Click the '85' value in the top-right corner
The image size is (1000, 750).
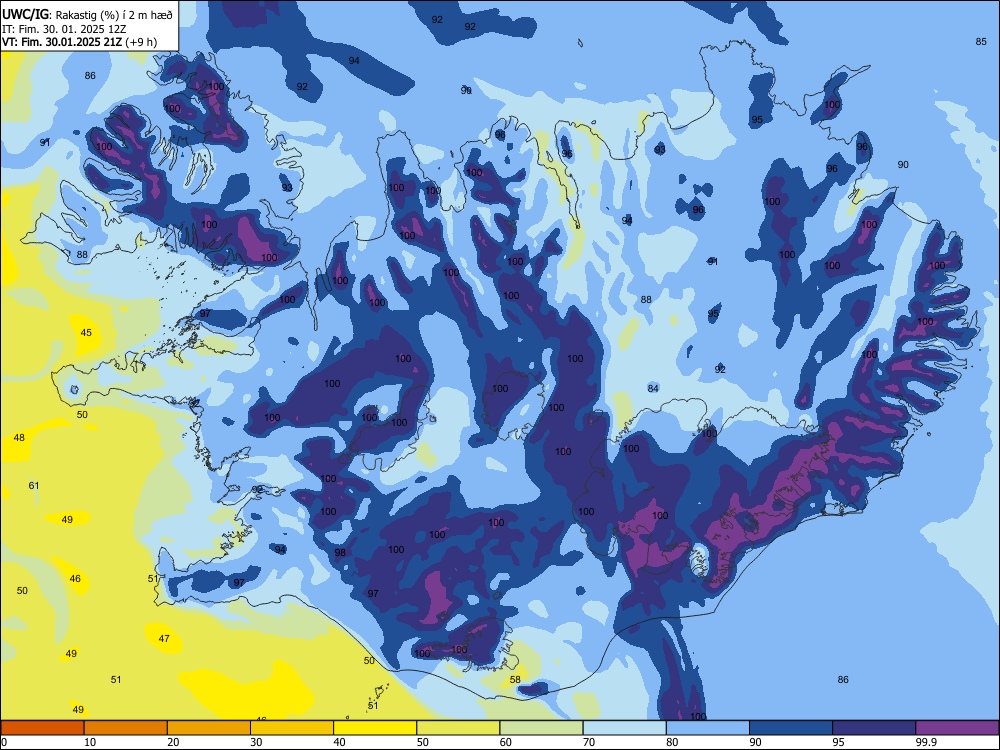pos(981,41)
